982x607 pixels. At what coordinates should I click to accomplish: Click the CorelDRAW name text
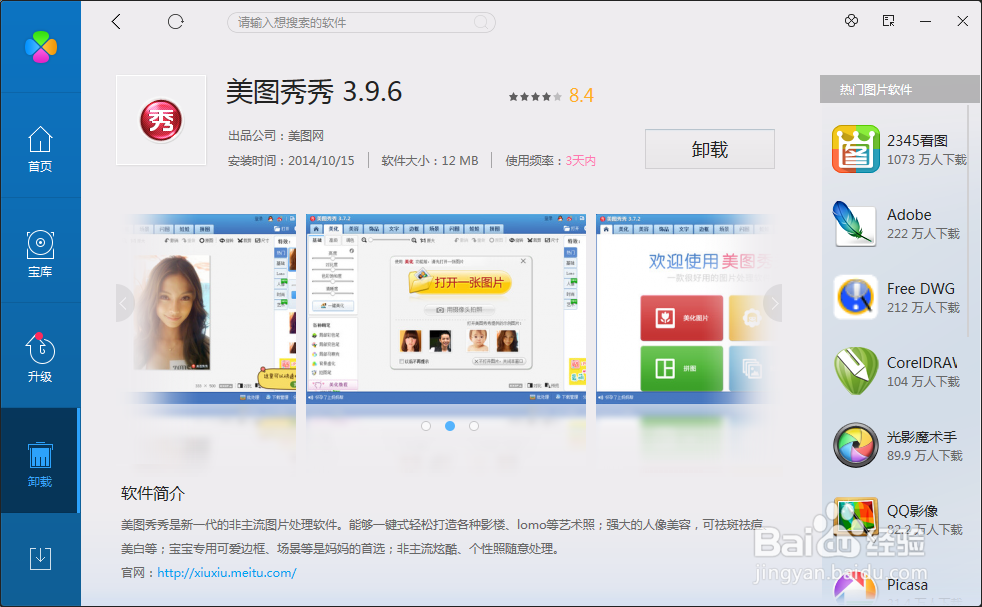tap(922, 363)
